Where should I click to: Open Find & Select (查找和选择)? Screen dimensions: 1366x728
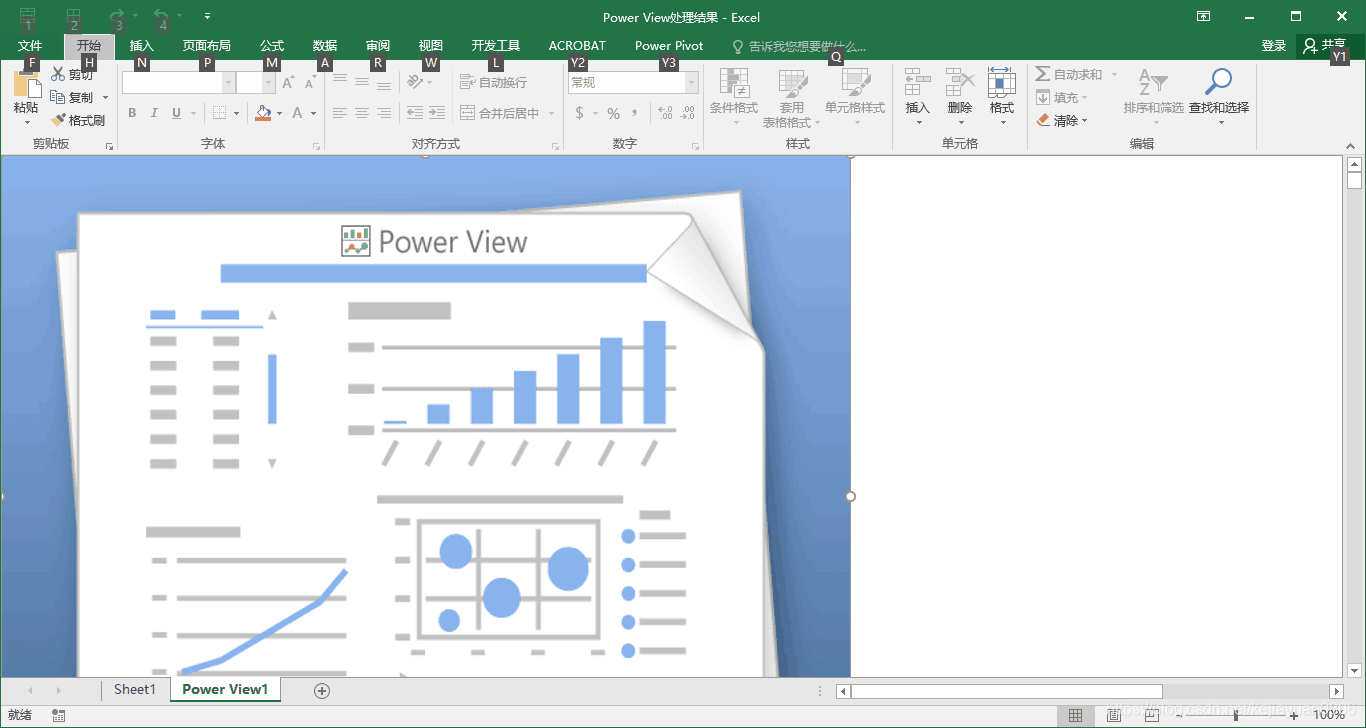[1219, 97]
